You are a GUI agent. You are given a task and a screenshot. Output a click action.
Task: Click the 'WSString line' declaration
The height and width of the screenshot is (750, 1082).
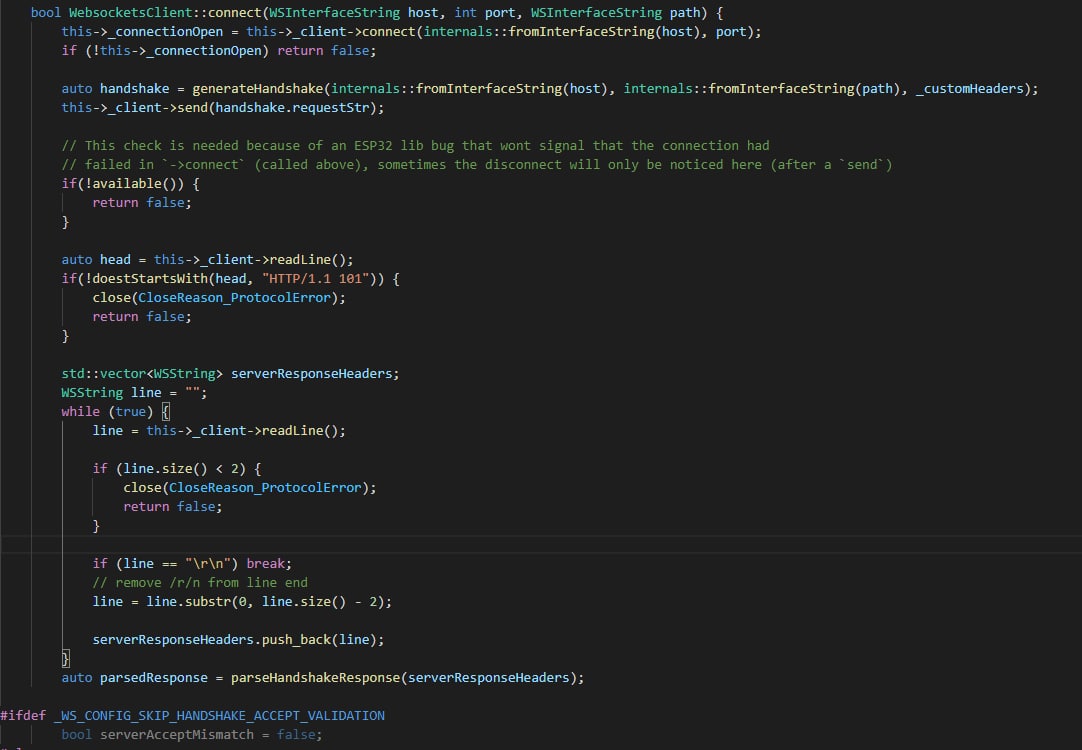click(x=111, y=393)
